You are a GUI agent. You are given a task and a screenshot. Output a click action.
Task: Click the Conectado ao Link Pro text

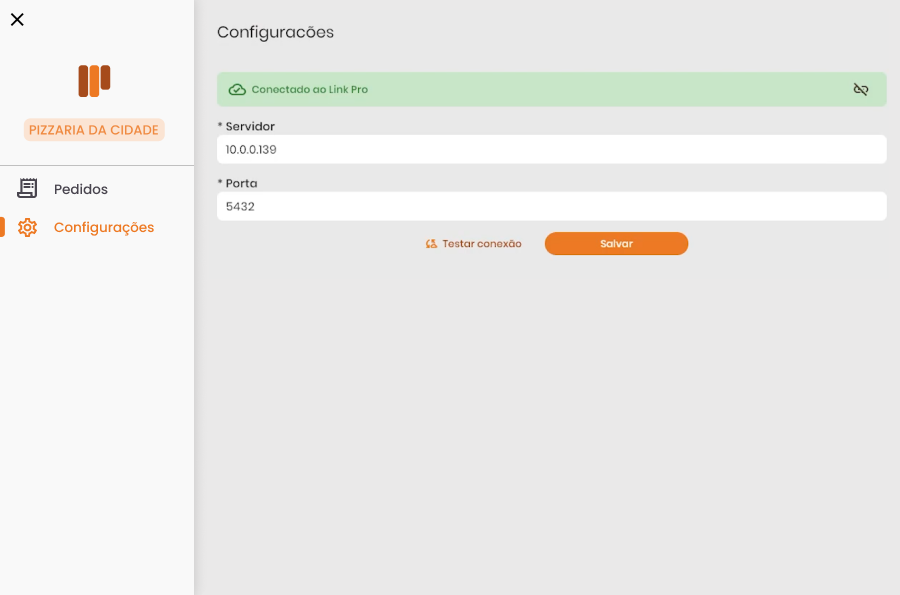pyautogui.click(x=309, y=89)
